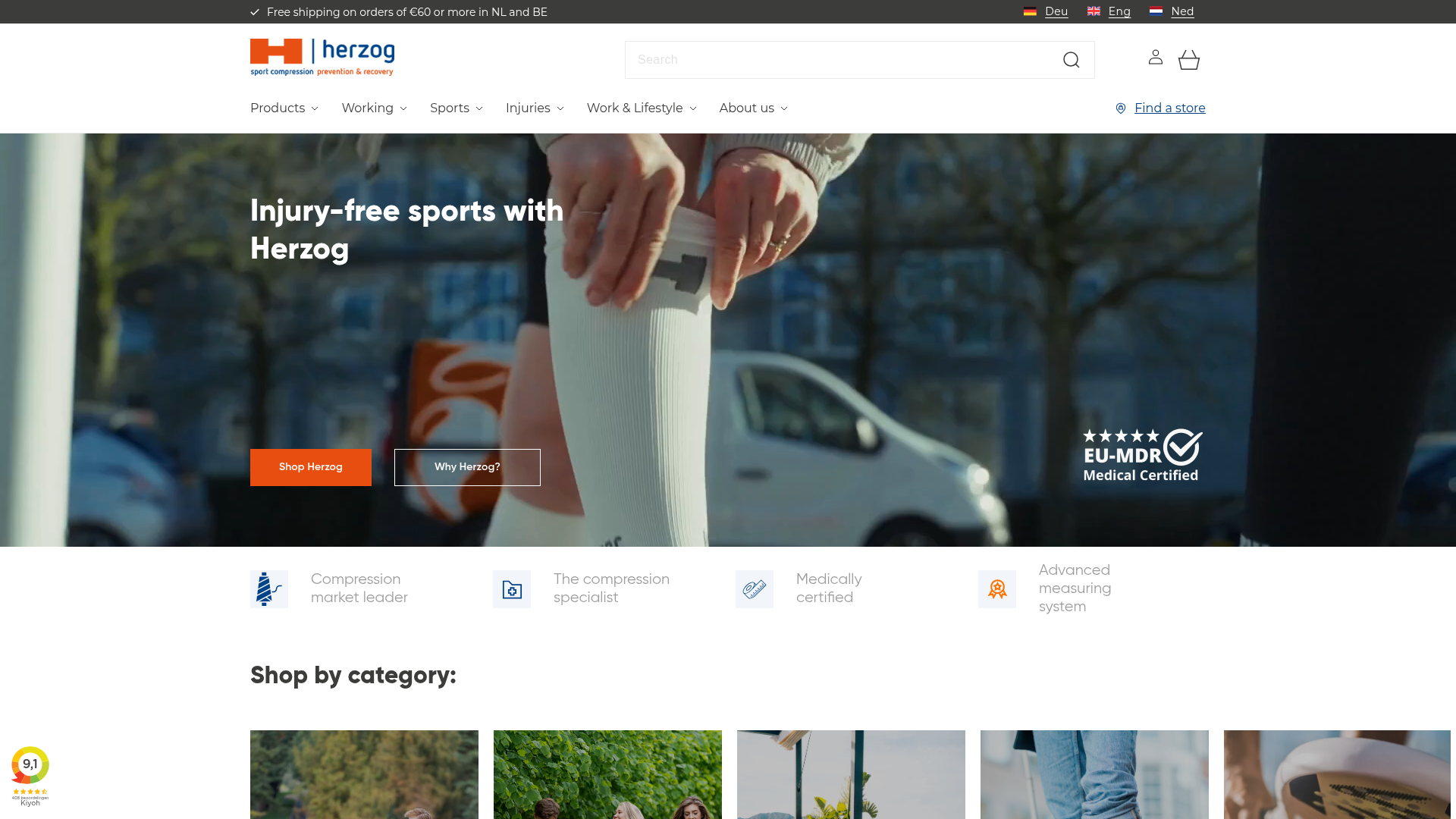Screen dimensions: 1456x819
Task: Click the search magnifier icon
Action: [1071, 60]
